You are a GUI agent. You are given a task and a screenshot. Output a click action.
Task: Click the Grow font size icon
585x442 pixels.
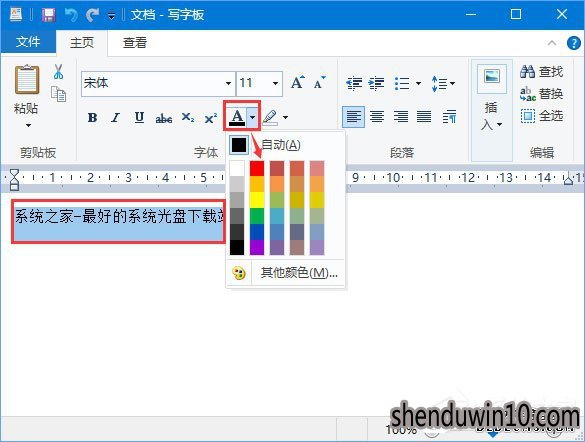click(x=297, y=82)
